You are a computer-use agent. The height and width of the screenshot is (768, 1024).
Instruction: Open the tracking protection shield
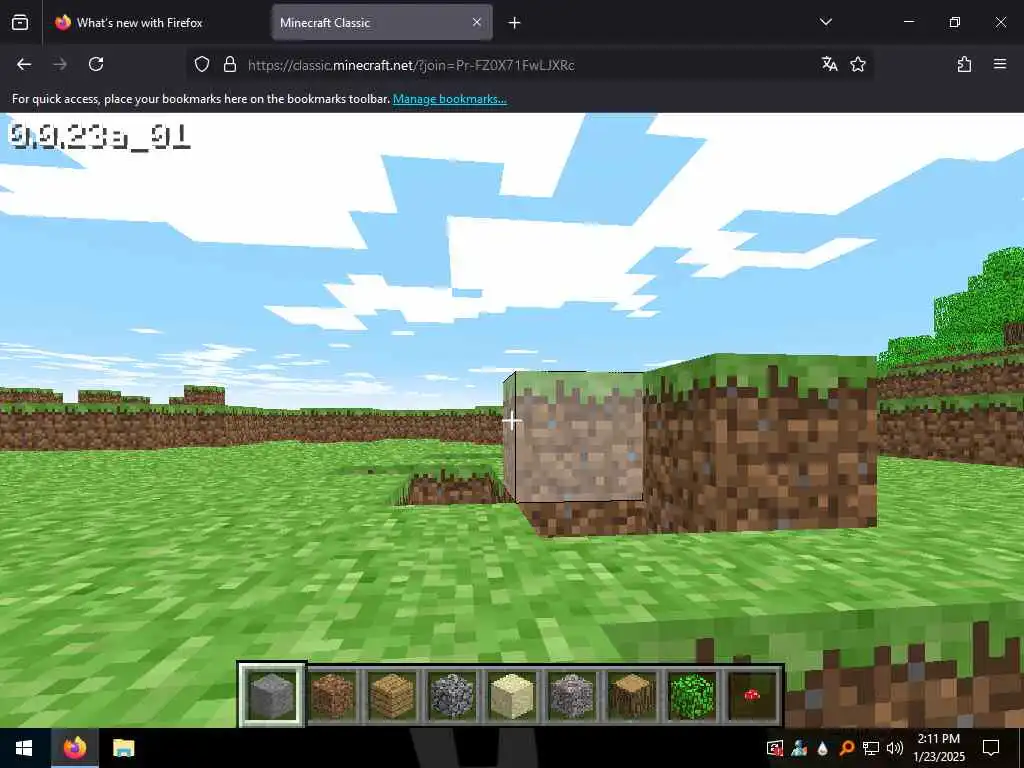pyautogui.click(x=202, y=64)
